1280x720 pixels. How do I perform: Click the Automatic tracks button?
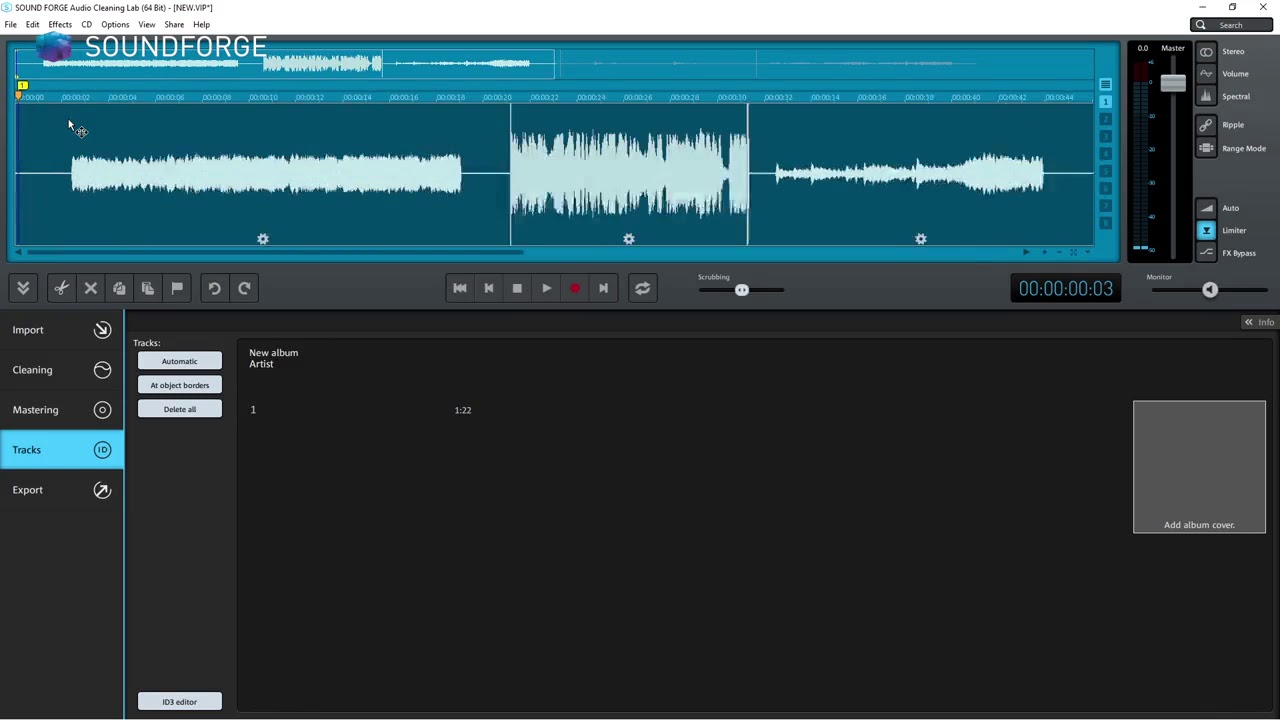point(180,361)
